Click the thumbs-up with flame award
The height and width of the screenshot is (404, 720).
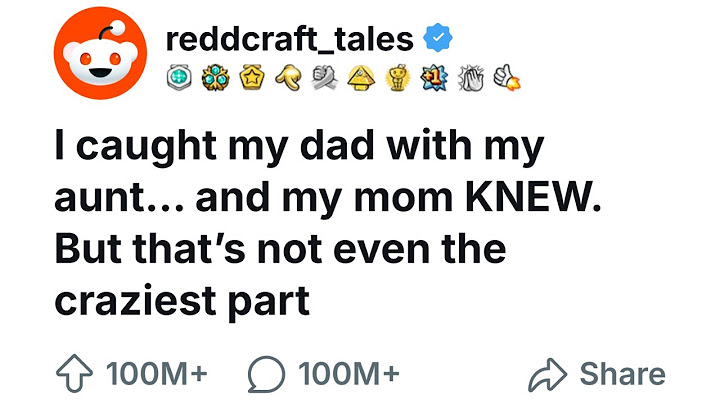pos(507,77)
